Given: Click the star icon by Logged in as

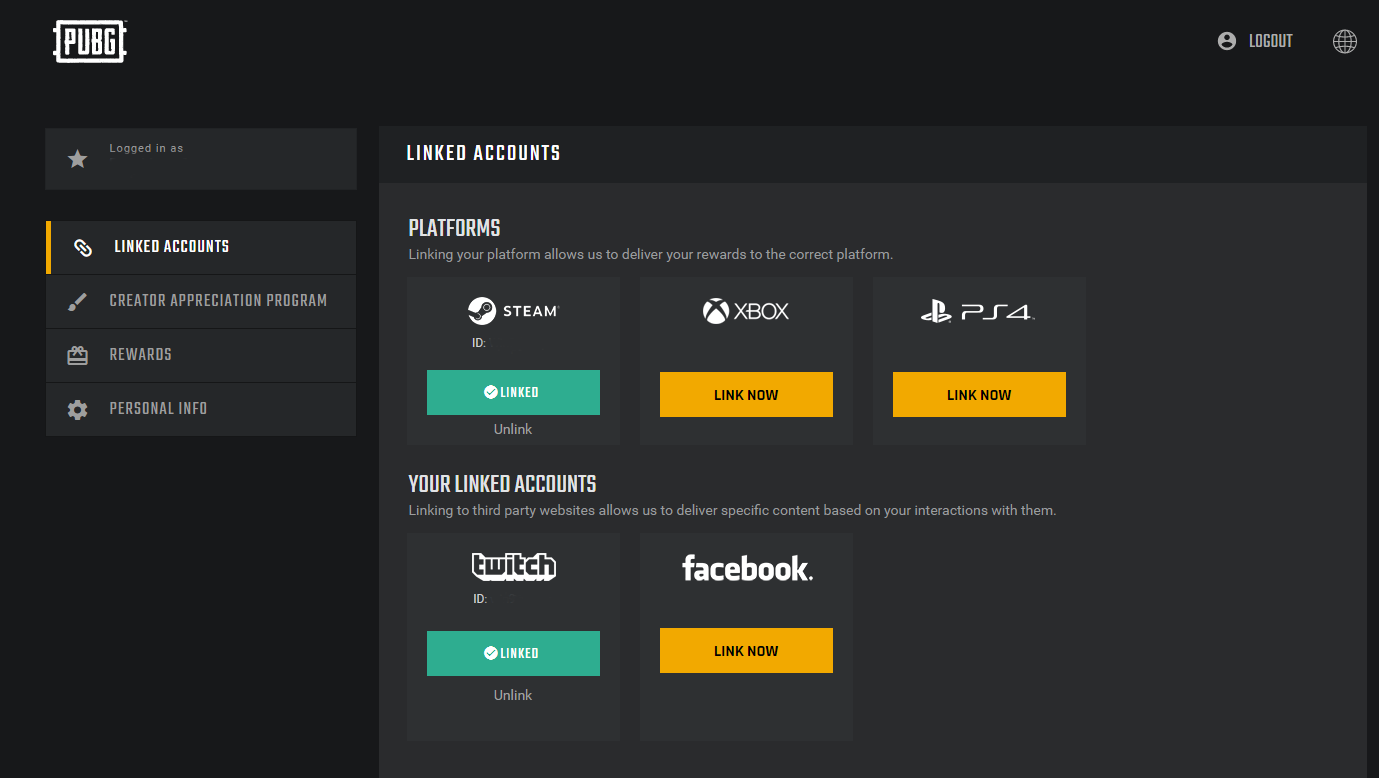Looking at the screenshot, I should point(77,159).
